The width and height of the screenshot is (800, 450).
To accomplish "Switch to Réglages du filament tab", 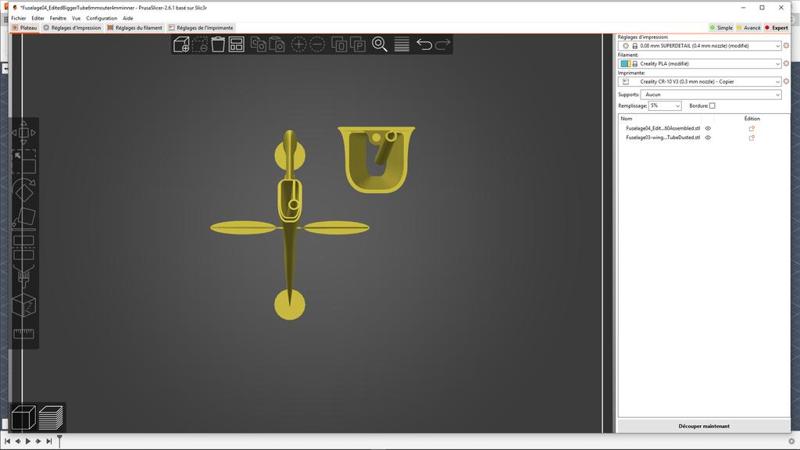I will (x=135, y=28).
